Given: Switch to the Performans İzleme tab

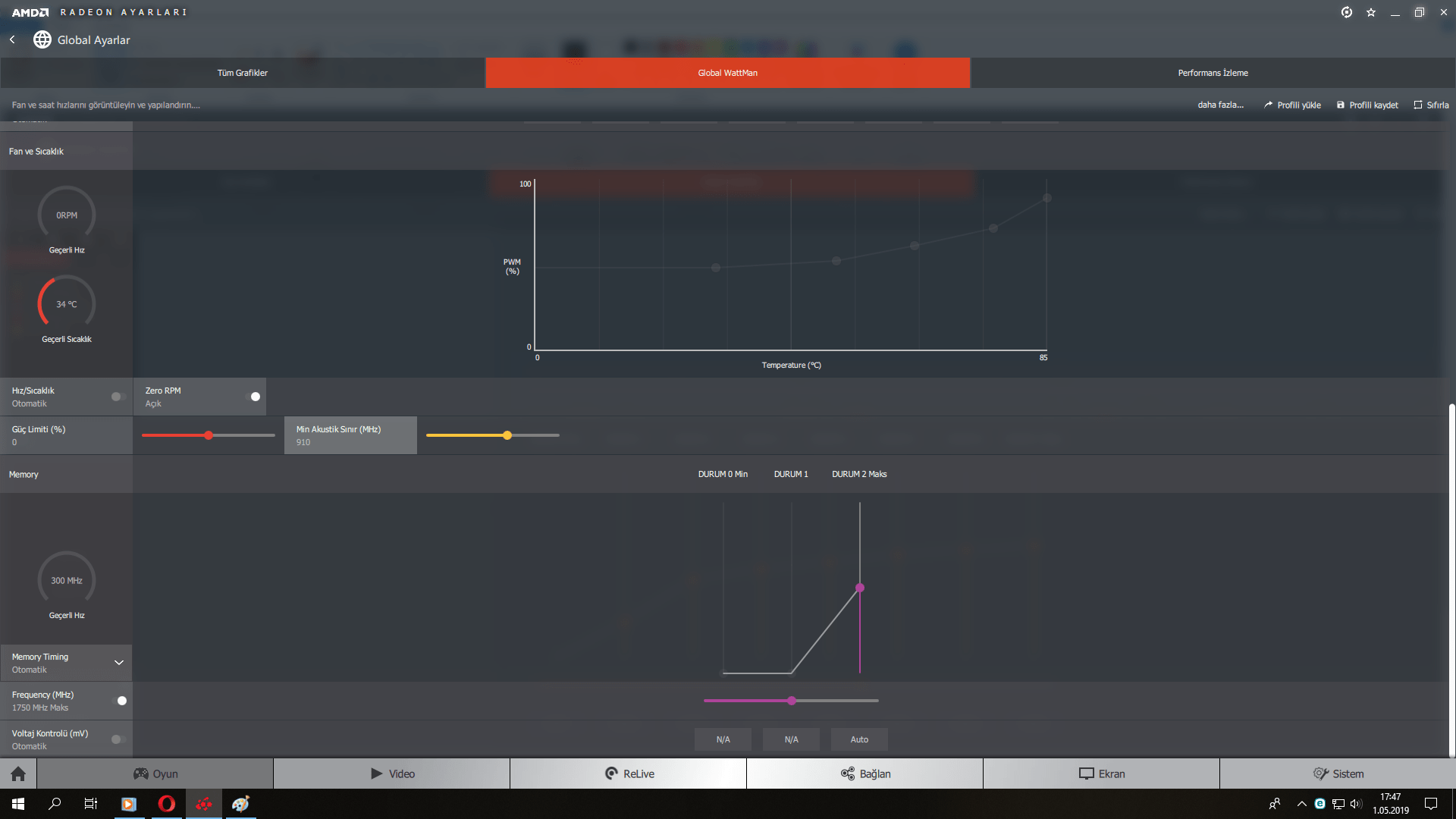Looking at the screenshot, I should click(x=1213, y=73).
